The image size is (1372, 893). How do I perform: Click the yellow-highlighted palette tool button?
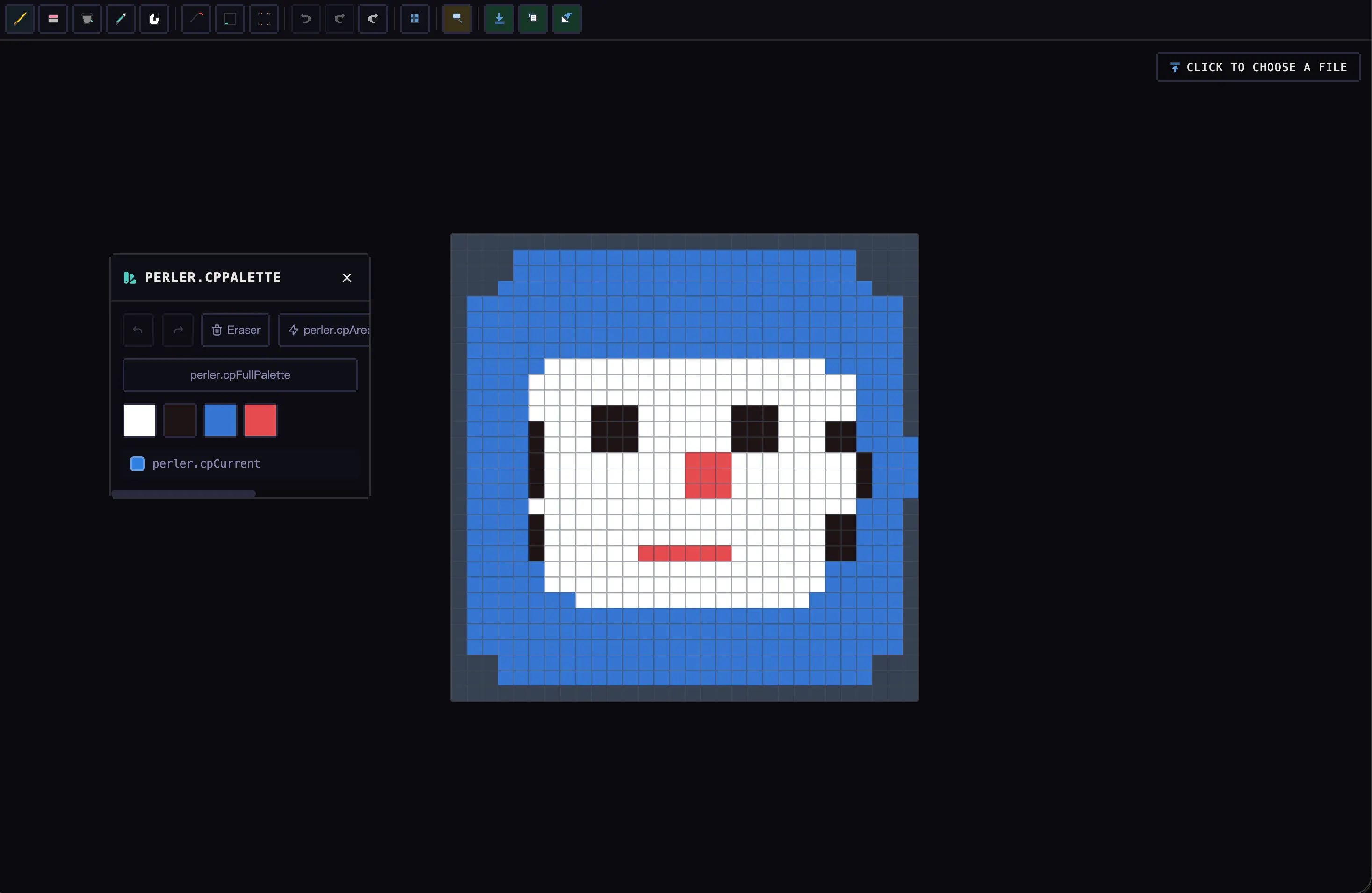coord(457,18)
